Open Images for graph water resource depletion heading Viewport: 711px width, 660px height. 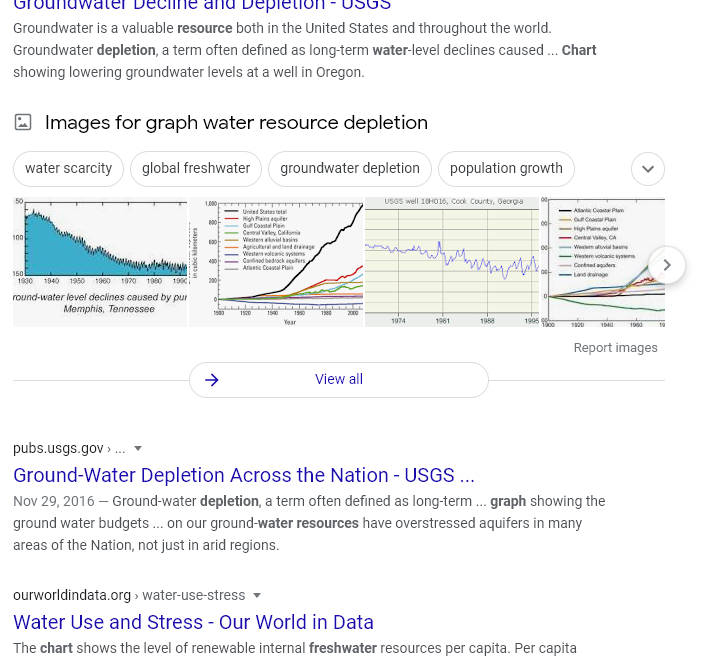[x=236, y=123]
